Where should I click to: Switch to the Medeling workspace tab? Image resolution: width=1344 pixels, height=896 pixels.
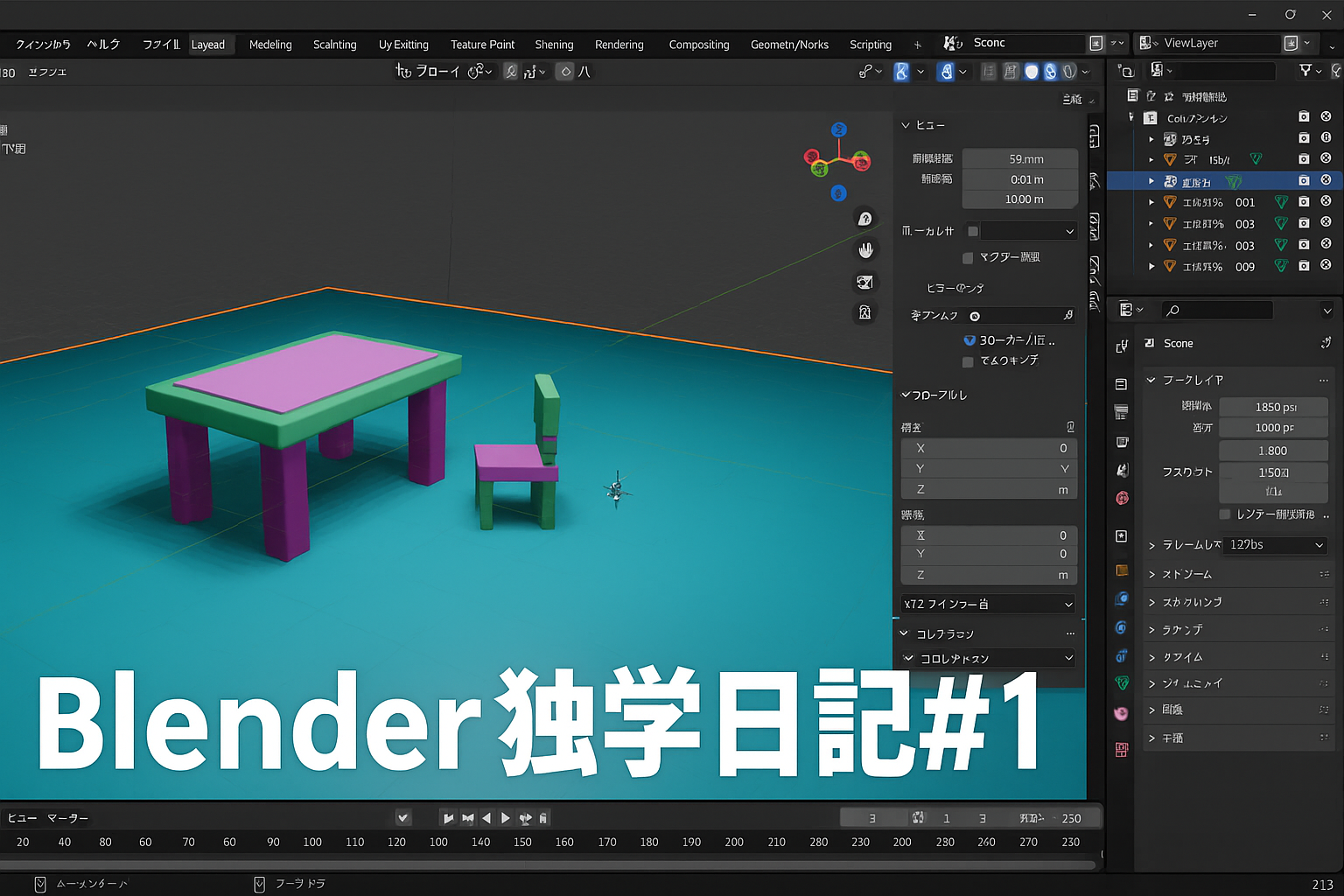270,45
